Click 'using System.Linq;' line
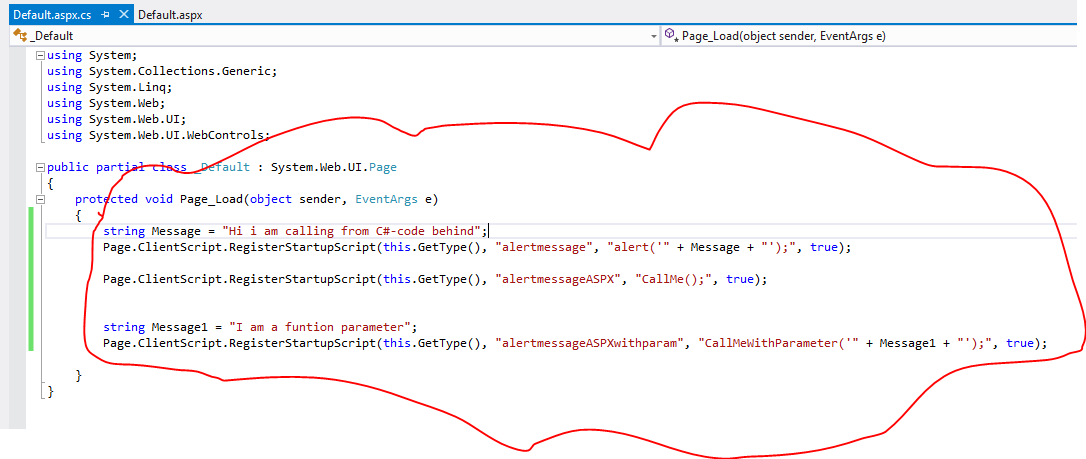This screenshot has width=1086, height=459. tap(109, 87)
